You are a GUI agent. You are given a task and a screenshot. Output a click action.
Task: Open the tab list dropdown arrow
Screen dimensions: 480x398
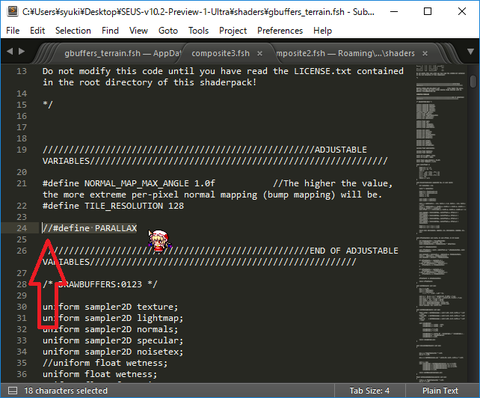[470, 52]
